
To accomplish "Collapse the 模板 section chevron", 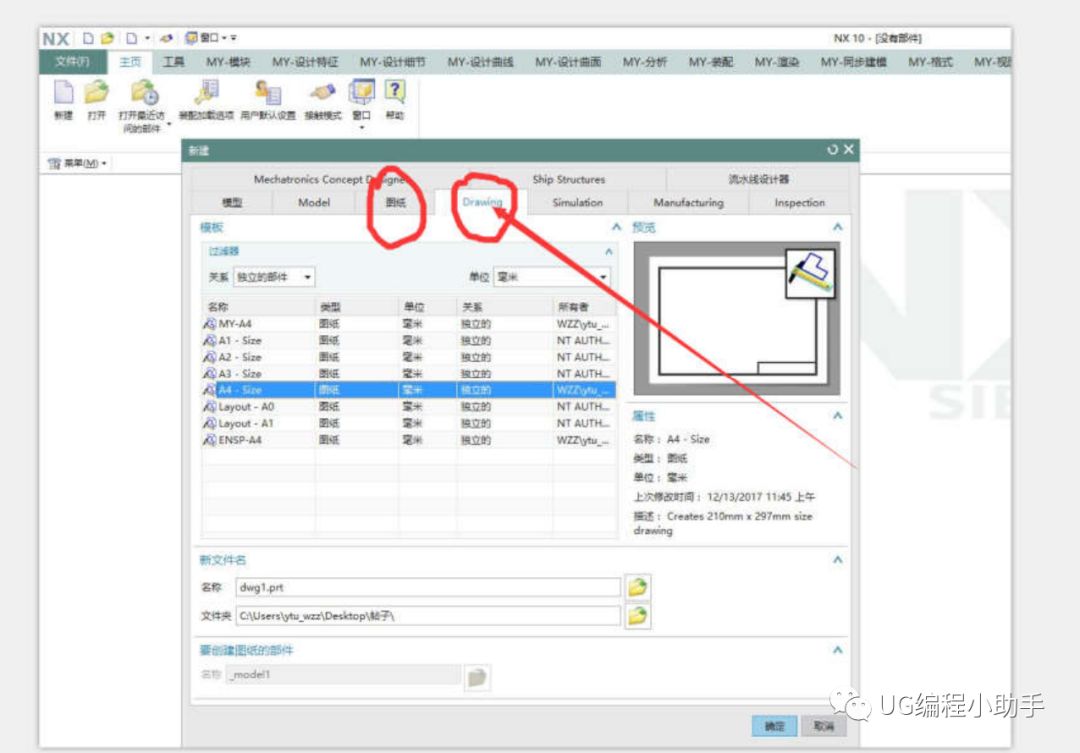I will (x=616, y=227).
